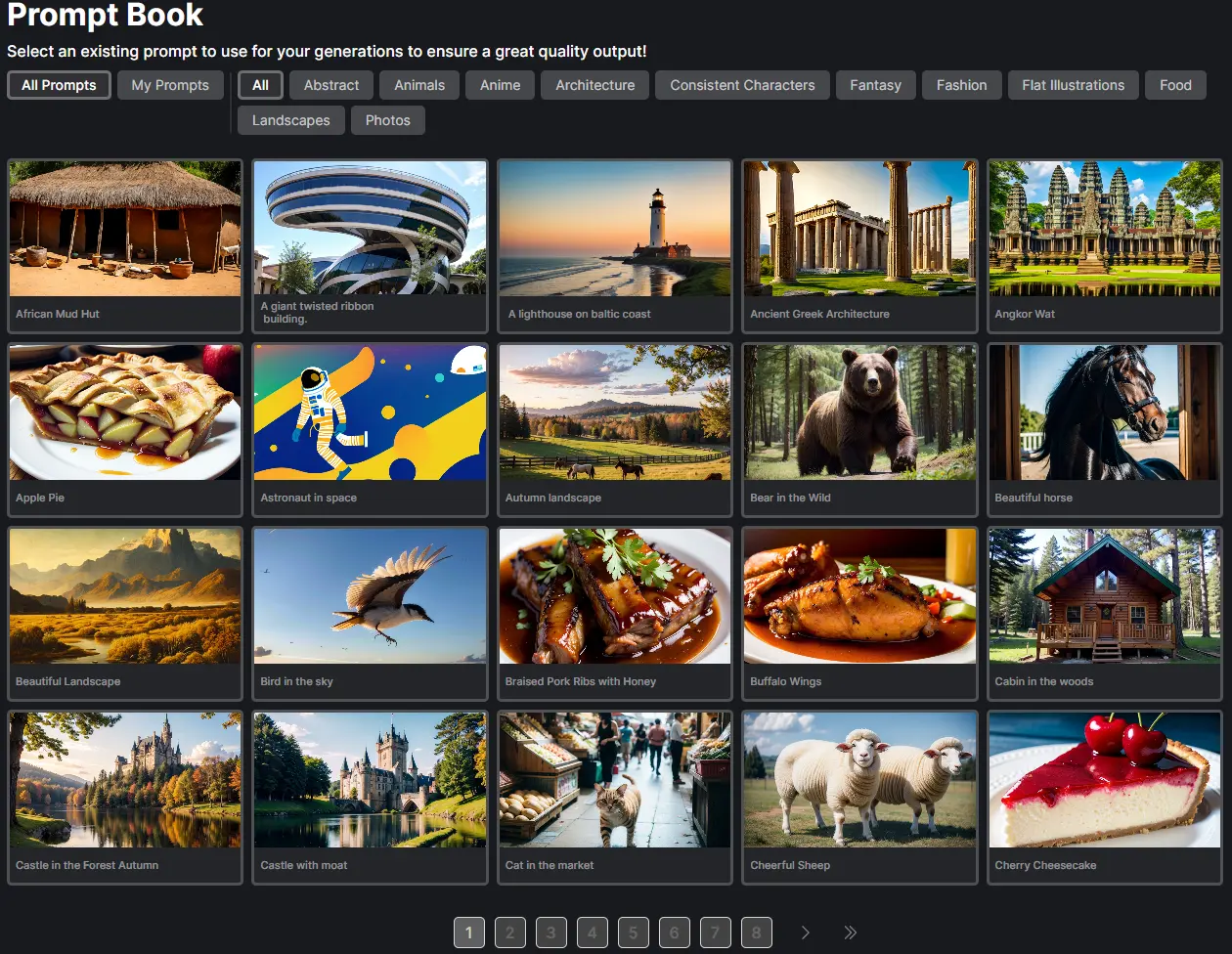Filter prompts by Anime category
The image size is (1232, 954).
(x=500, y=85)
